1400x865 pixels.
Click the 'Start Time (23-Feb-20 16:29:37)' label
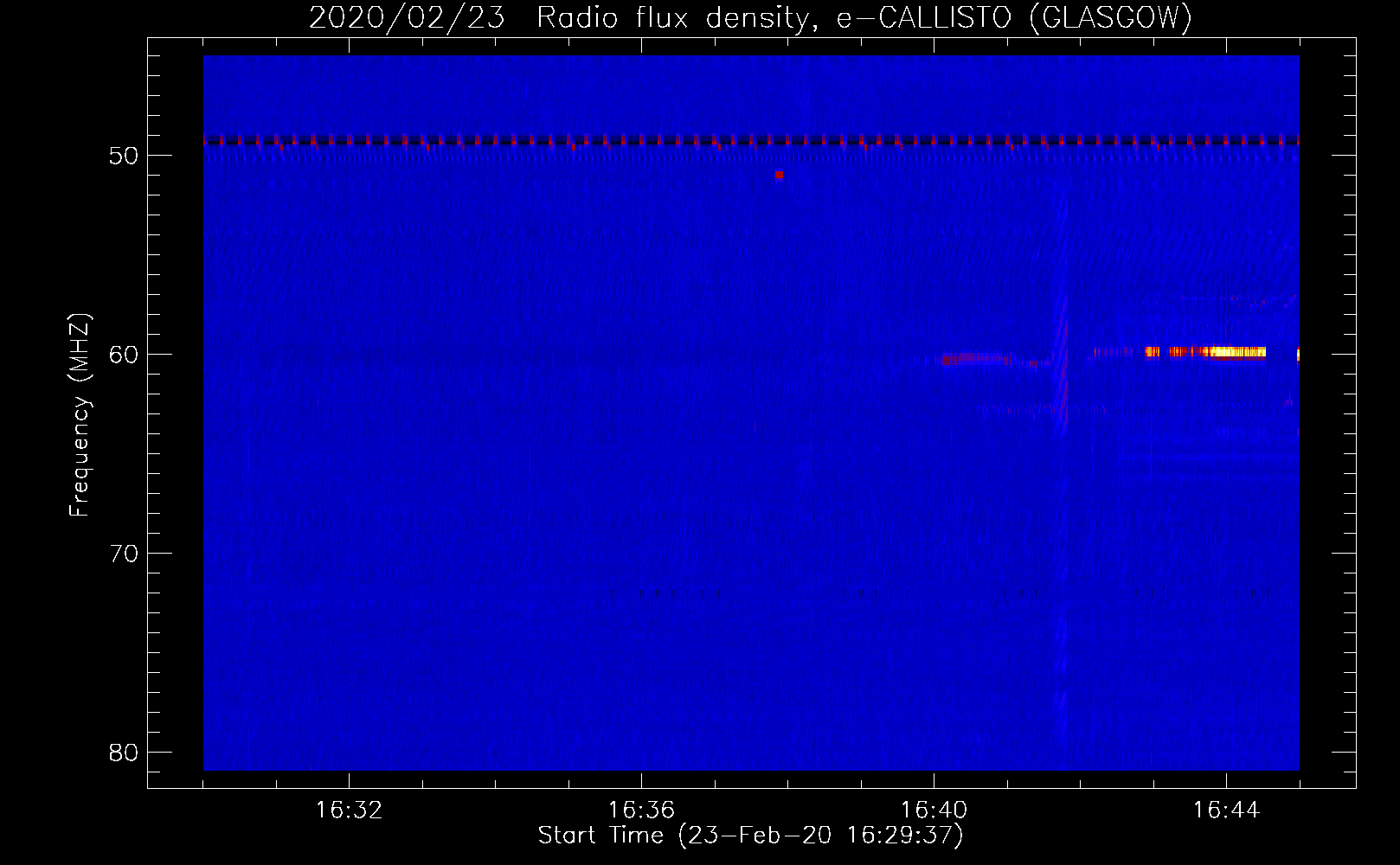(x=750, y=836)
